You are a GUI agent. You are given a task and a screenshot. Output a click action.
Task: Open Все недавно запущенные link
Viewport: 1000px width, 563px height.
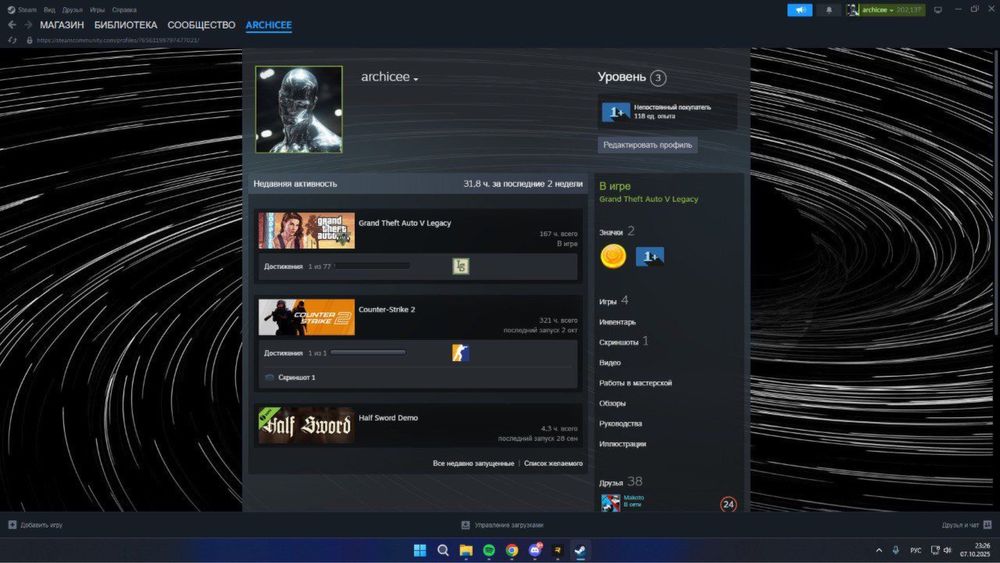point(473,464)
